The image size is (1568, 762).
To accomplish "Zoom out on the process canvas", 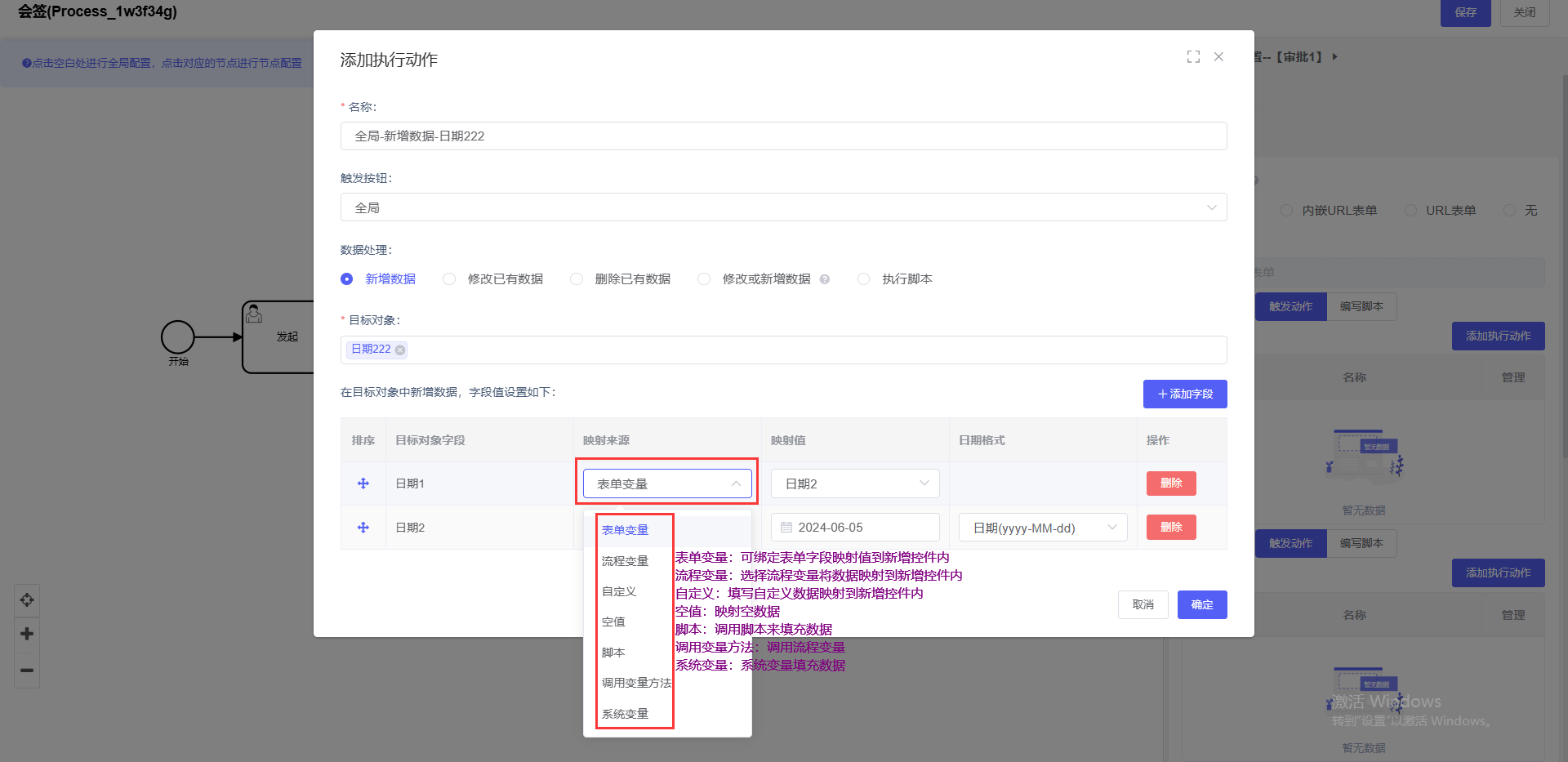I will click(27, 671).
